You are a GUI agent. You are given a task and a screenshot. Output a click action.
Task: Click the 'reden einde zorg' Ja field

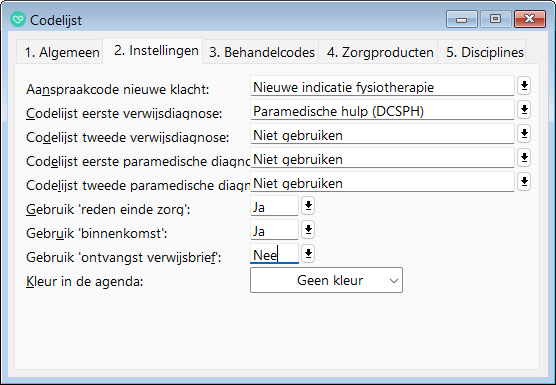click(274, 206)
